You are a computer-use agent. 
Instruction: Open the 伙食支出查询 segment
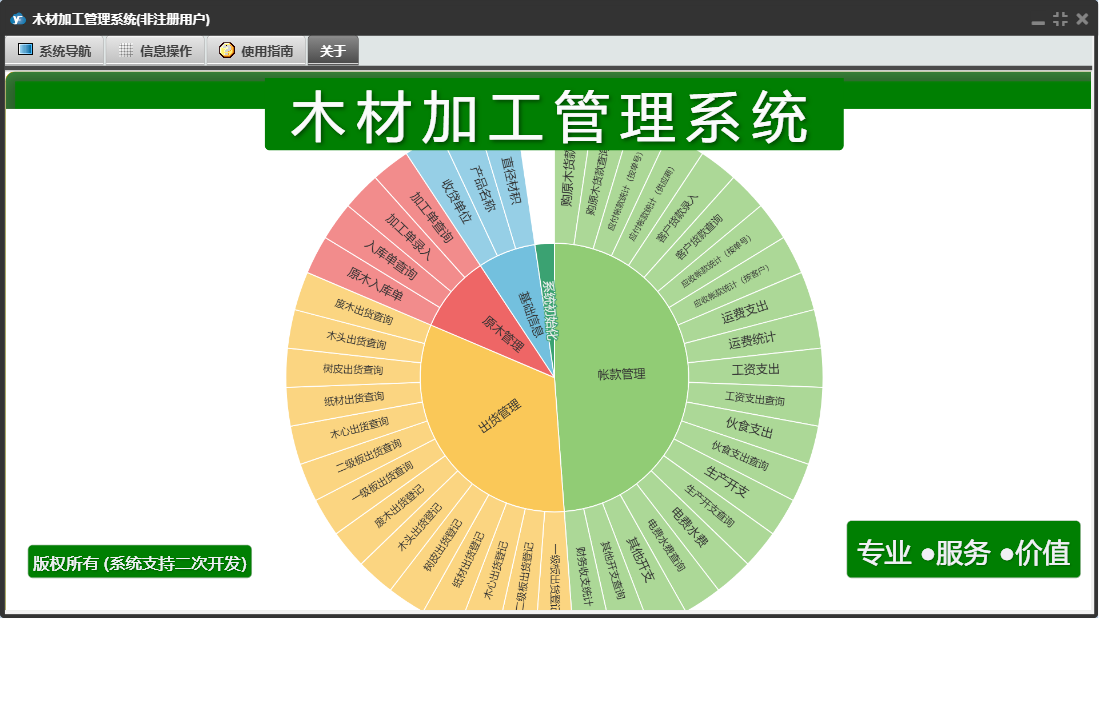tap(740, 455)
